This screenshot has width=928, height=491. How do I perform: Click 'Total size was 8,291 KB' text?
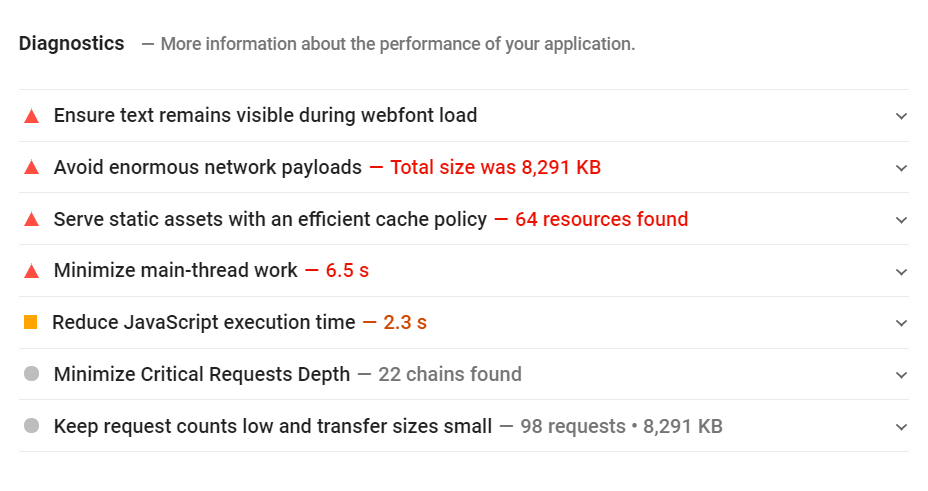pyautogui.click(x=495, y=167)
